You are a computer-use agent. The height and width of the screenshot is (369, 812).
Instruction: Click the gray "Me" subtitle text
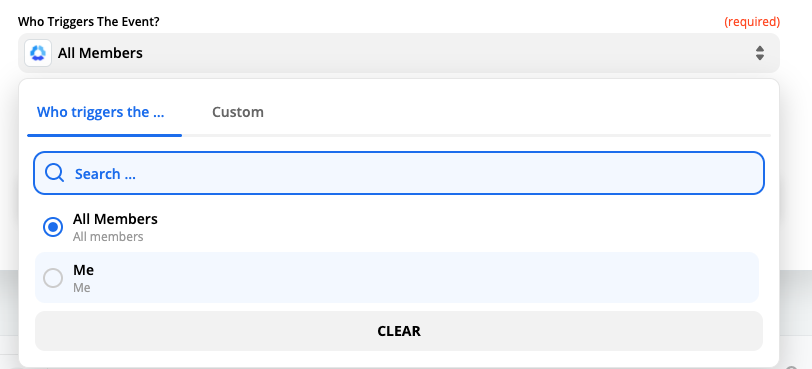(82, 288)
